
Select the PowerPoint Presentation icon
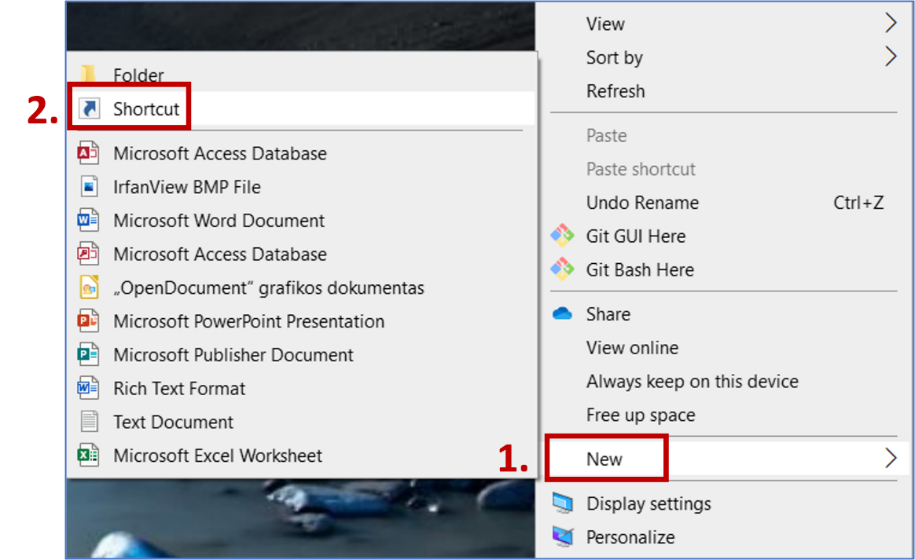[89, 322]
